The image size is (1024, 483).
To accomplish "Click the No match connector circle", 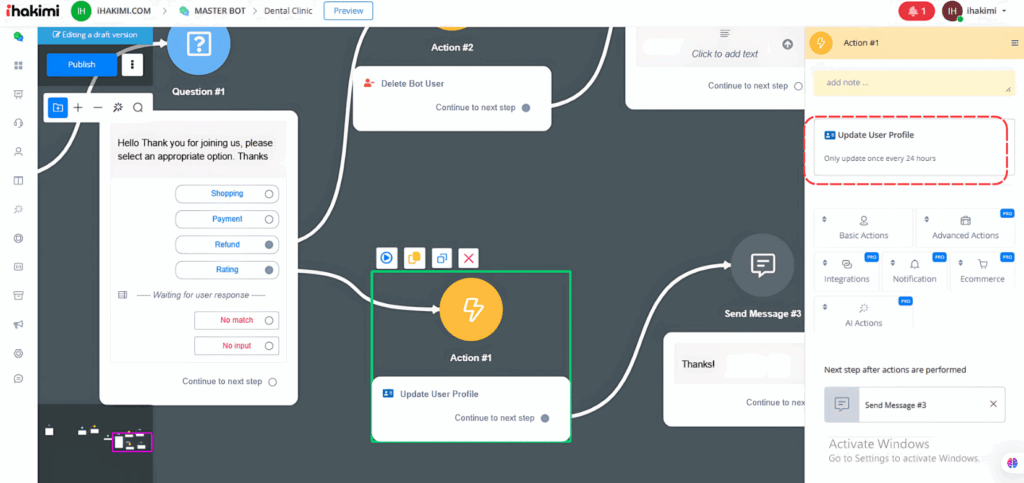I will pyautogui.click(x=270, y=321).
